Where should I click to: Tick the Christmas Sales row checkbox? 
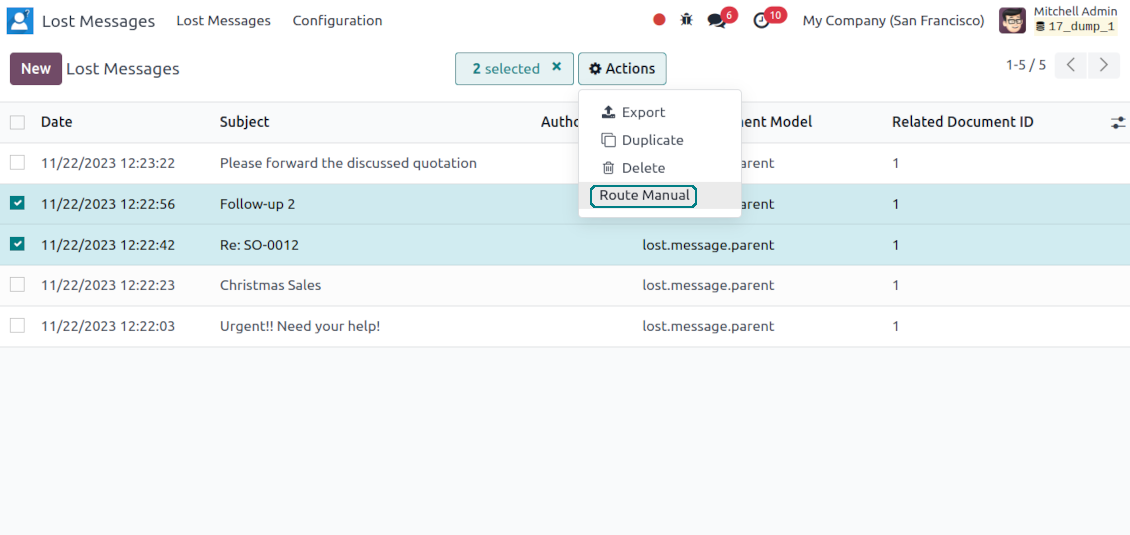[17, 285]
